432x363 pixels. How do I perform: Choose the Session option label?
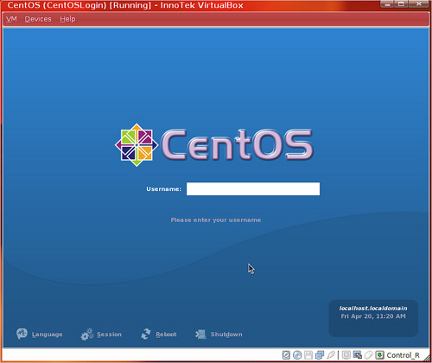tap(109, 334)
